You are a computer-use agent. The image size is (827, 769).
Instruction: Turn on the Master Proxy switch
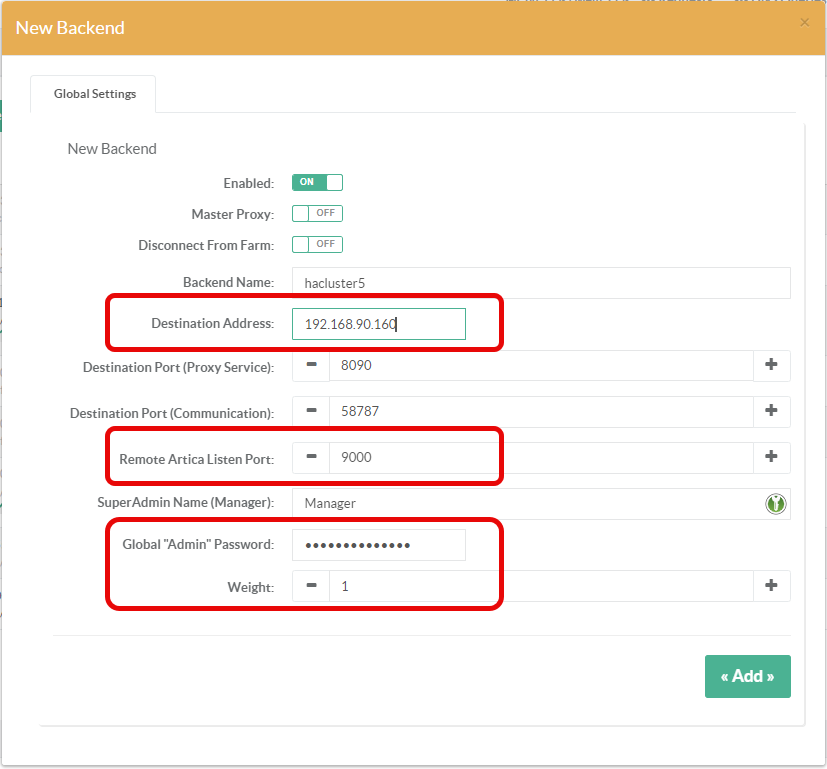point(317,214)
